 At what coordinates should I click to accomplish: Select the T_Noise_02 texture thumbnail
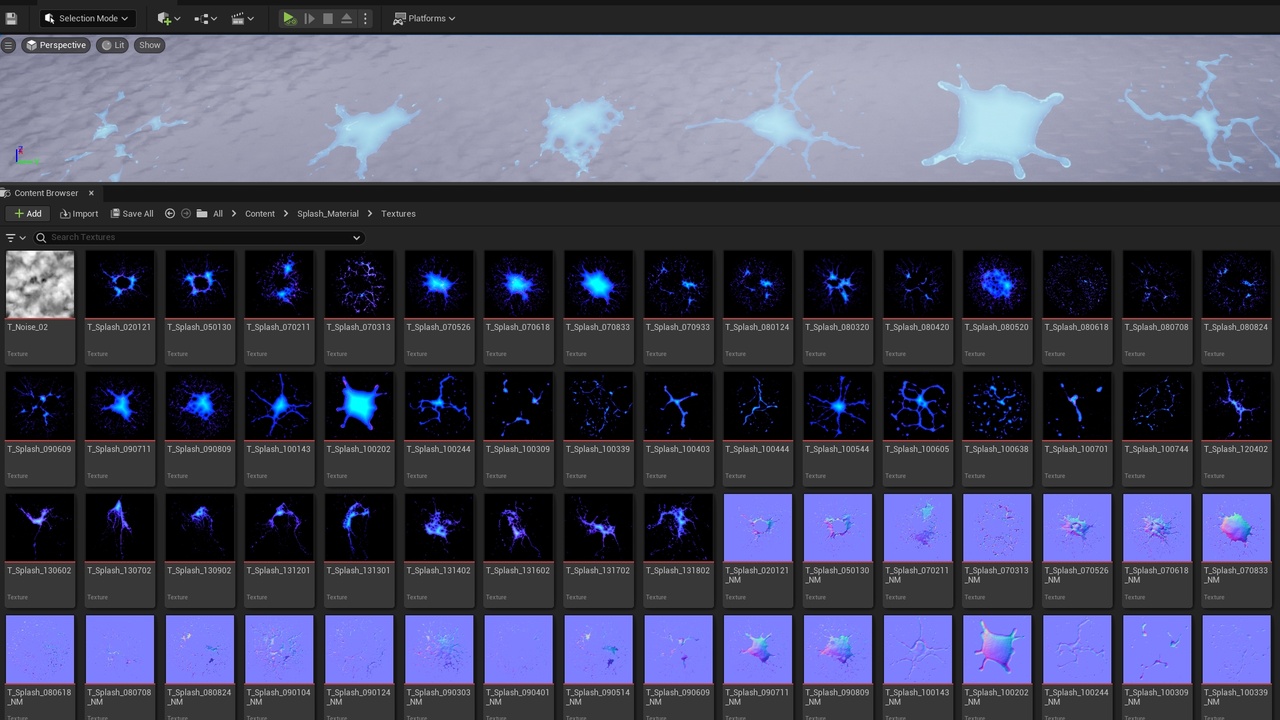pos(40,284)
